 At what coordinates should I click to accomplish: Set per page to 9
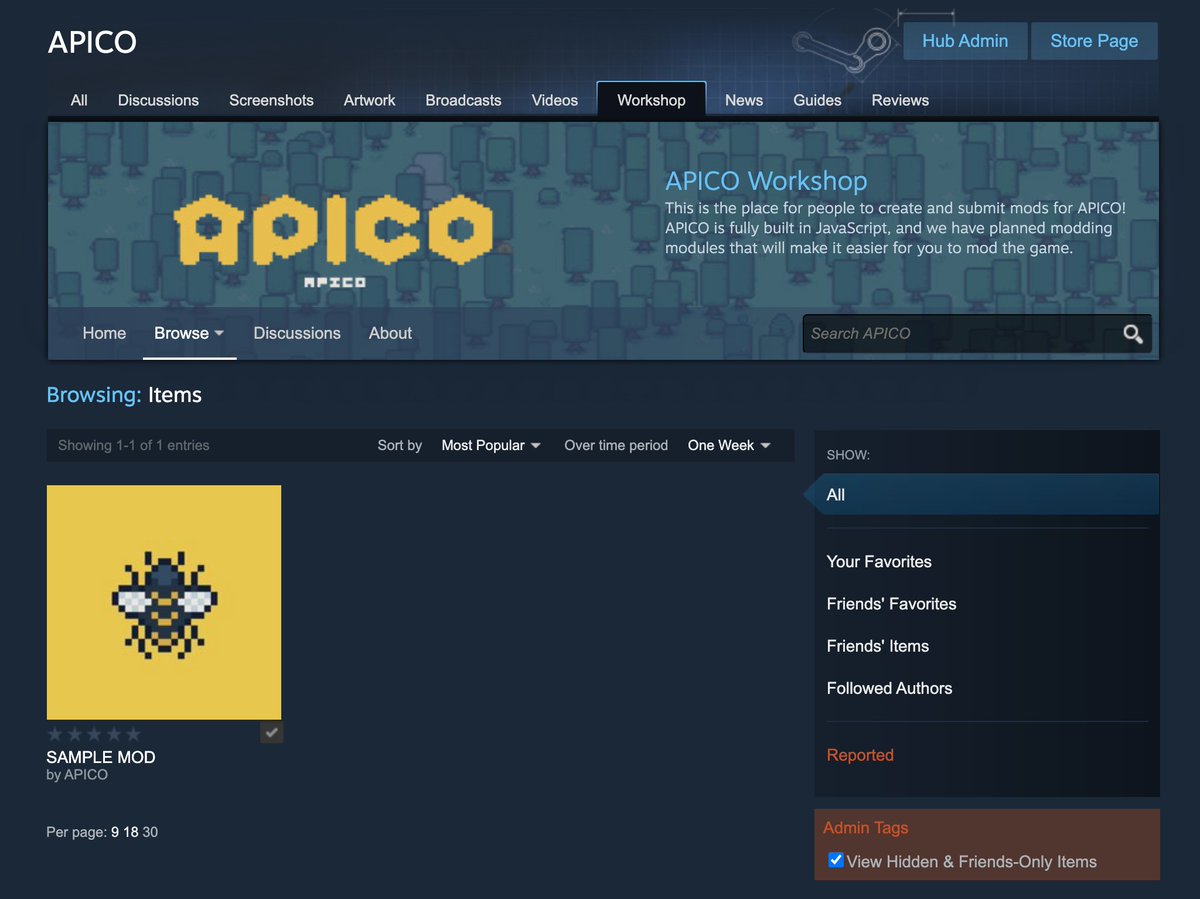(x=115, y=832)
